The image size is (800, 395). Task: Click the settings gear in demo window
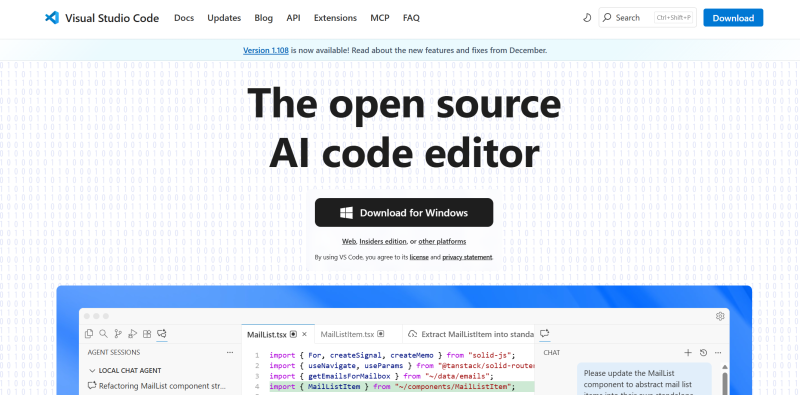(x=720, y=316)
